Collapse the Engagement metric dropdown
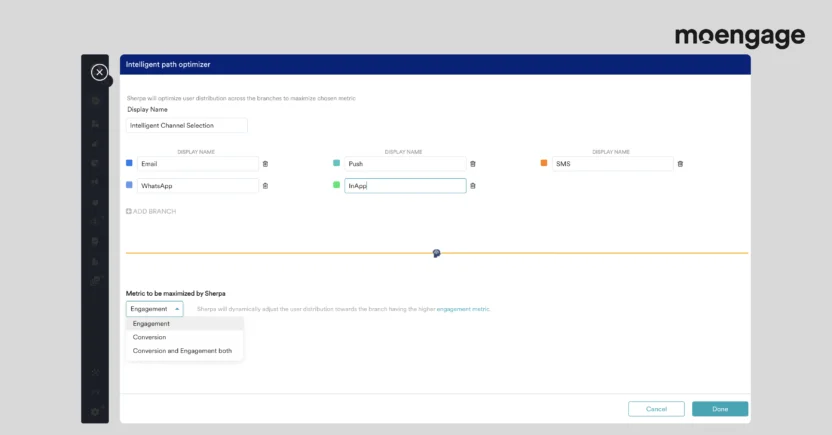 (x=154, y=309)
